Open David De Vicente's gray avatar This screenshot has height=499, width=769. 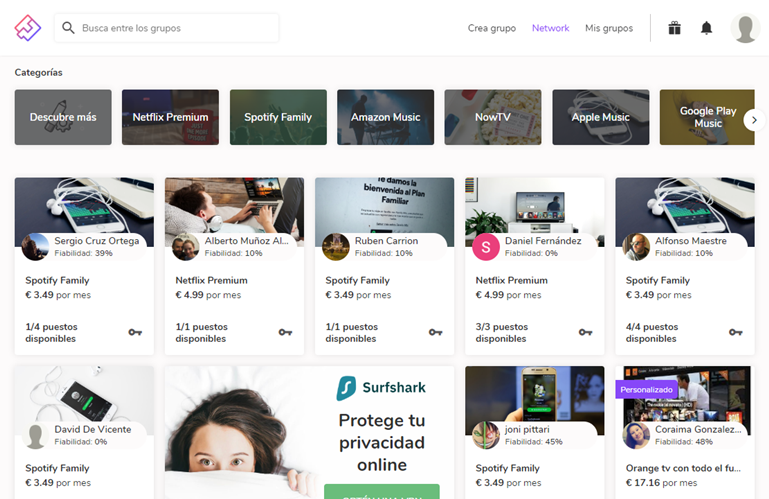35,435
